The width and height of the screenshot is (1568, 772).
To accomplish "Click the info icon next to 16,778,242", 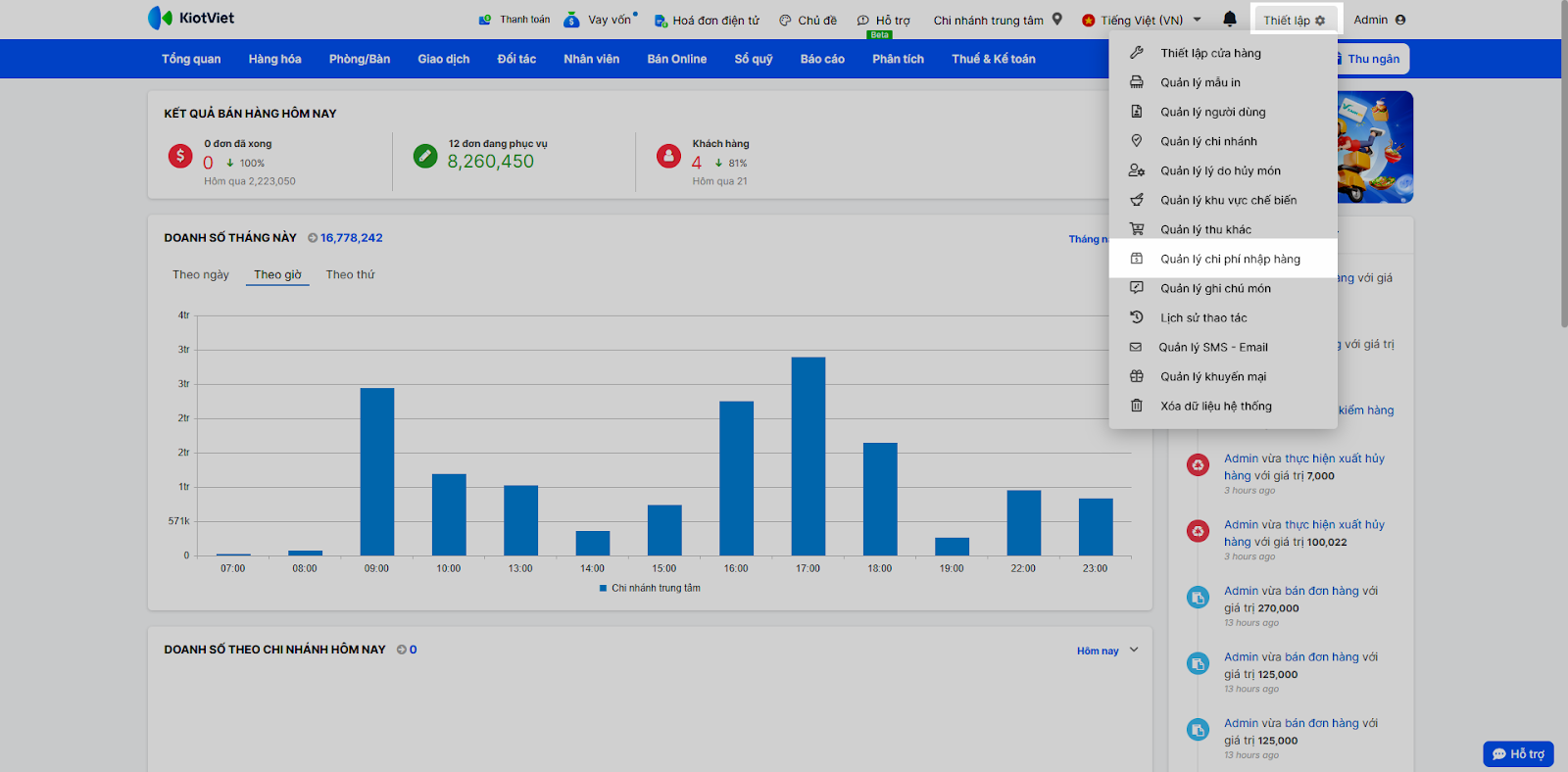I will (x=313, y=238).
